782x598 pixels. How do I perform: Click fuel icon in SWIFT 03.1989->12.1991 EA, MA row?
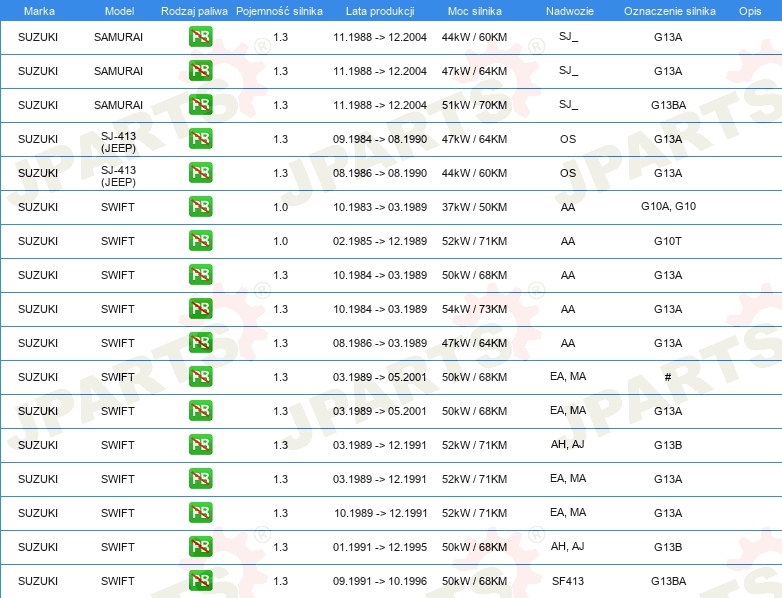pos(200,479)
